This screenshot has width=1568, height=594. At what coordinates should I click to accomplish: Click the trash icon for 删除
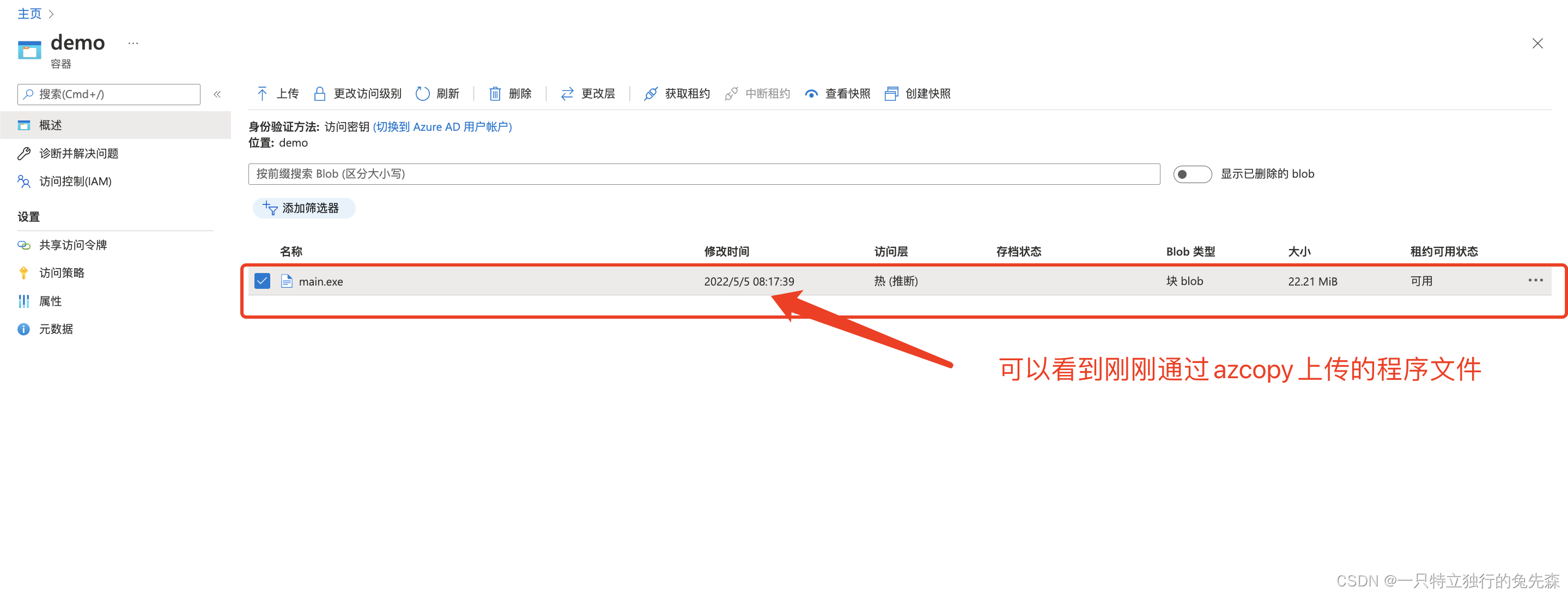point(495,93)
